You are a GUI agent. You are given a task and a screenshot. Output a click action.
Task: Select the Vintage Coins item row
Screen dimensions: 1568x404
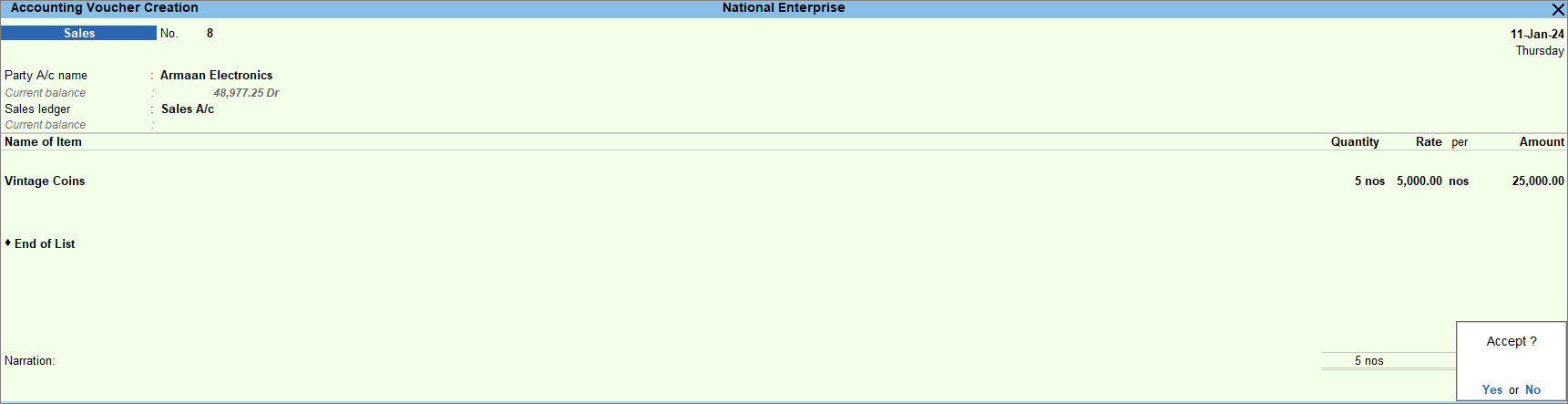(784, 181)
